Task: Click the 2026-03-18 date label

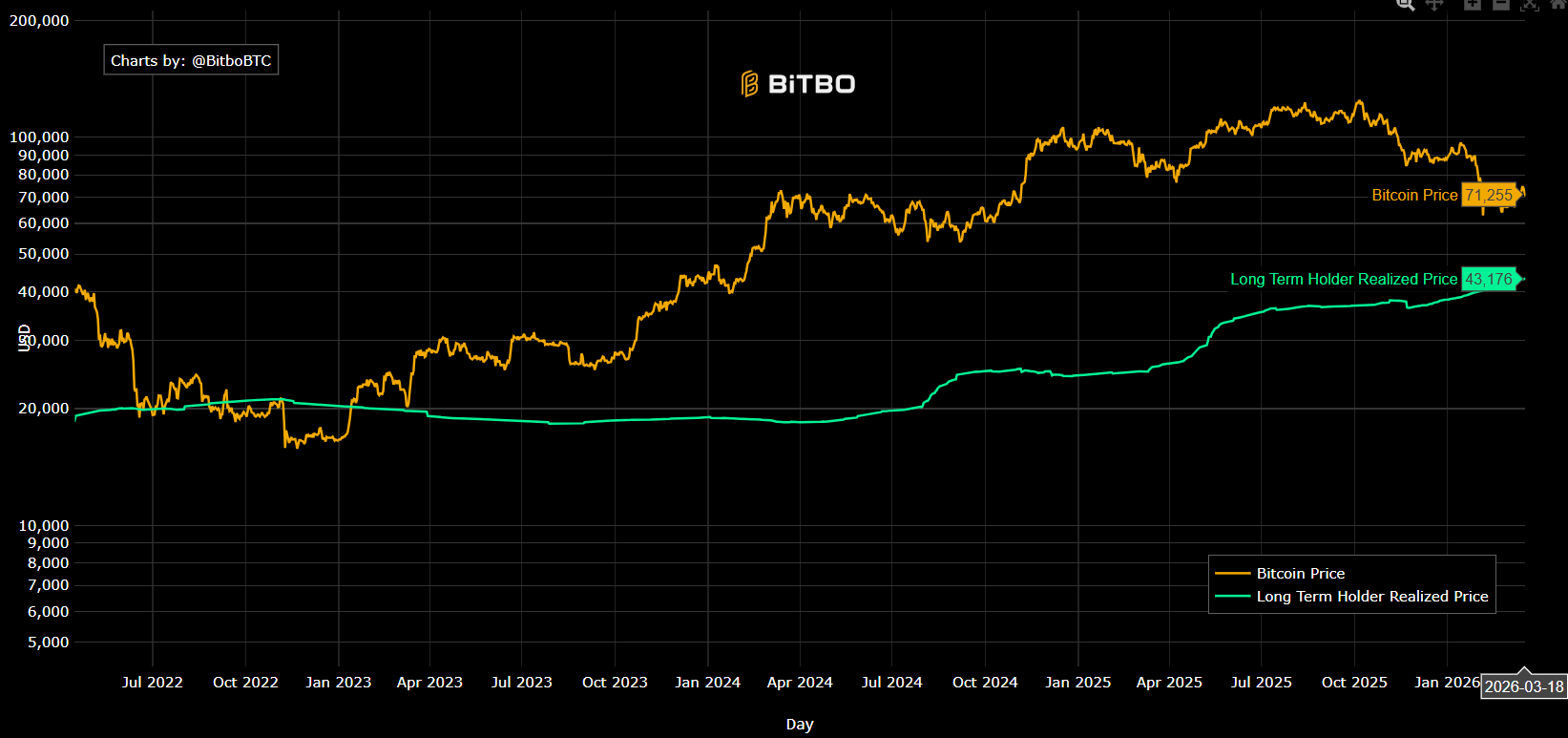Action: click(1524, 686)
